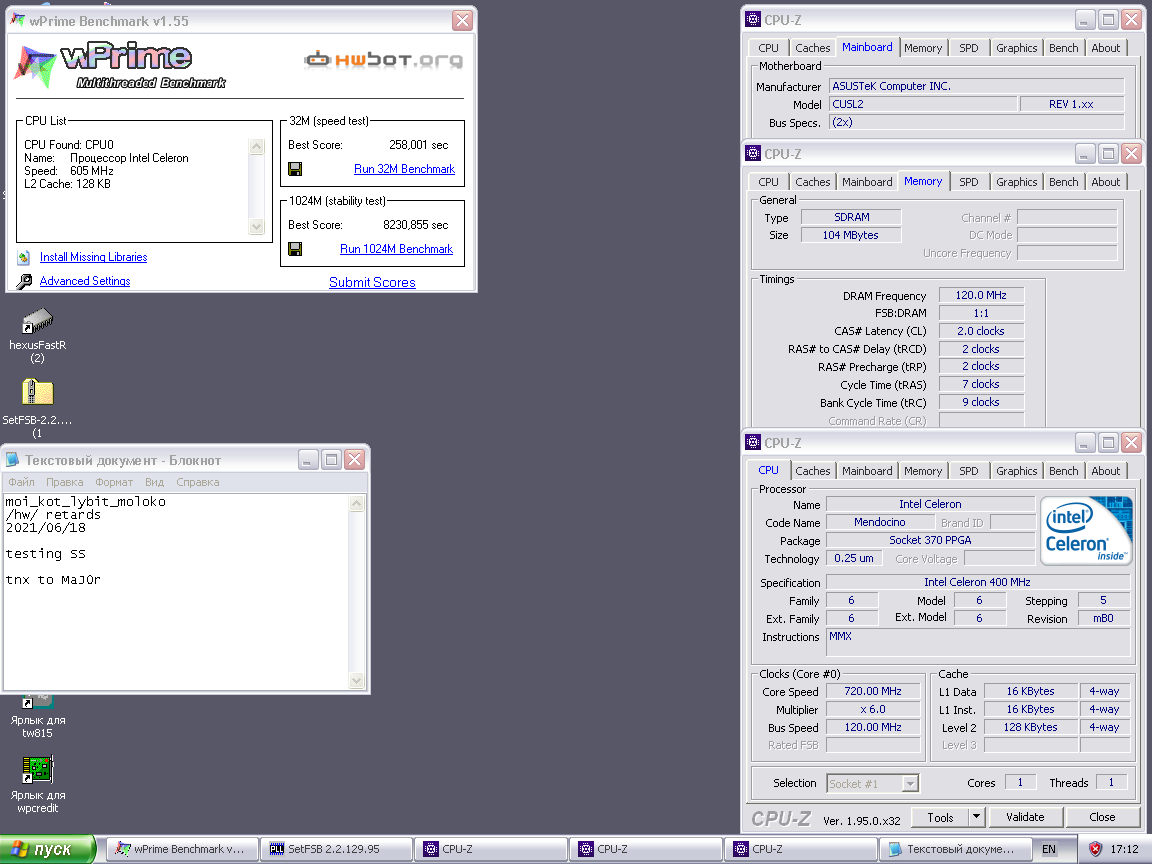Open Правка menu in Notepad

tap(64, 482)
